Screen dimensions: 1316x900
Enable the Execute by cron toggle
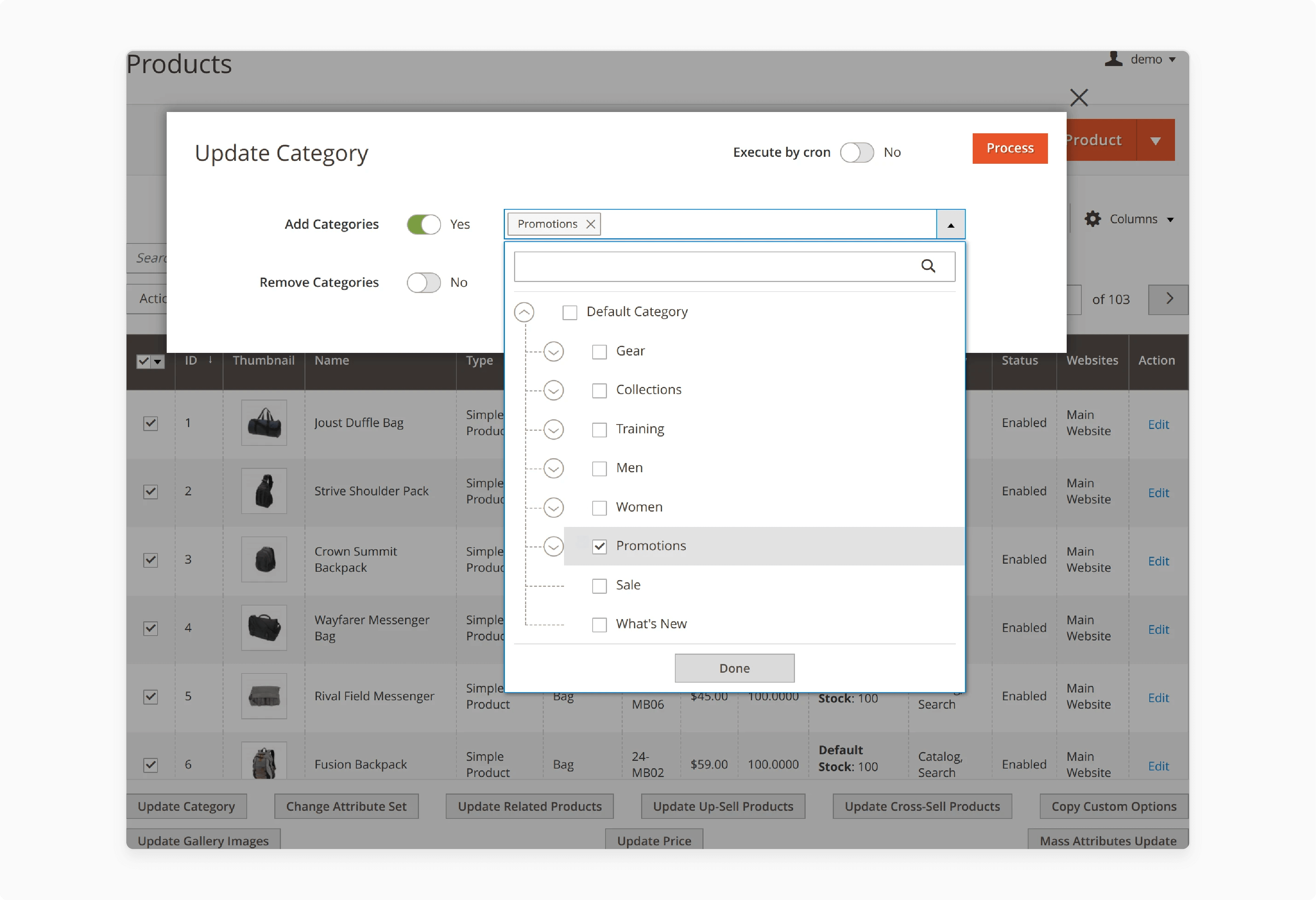point(857,152)
